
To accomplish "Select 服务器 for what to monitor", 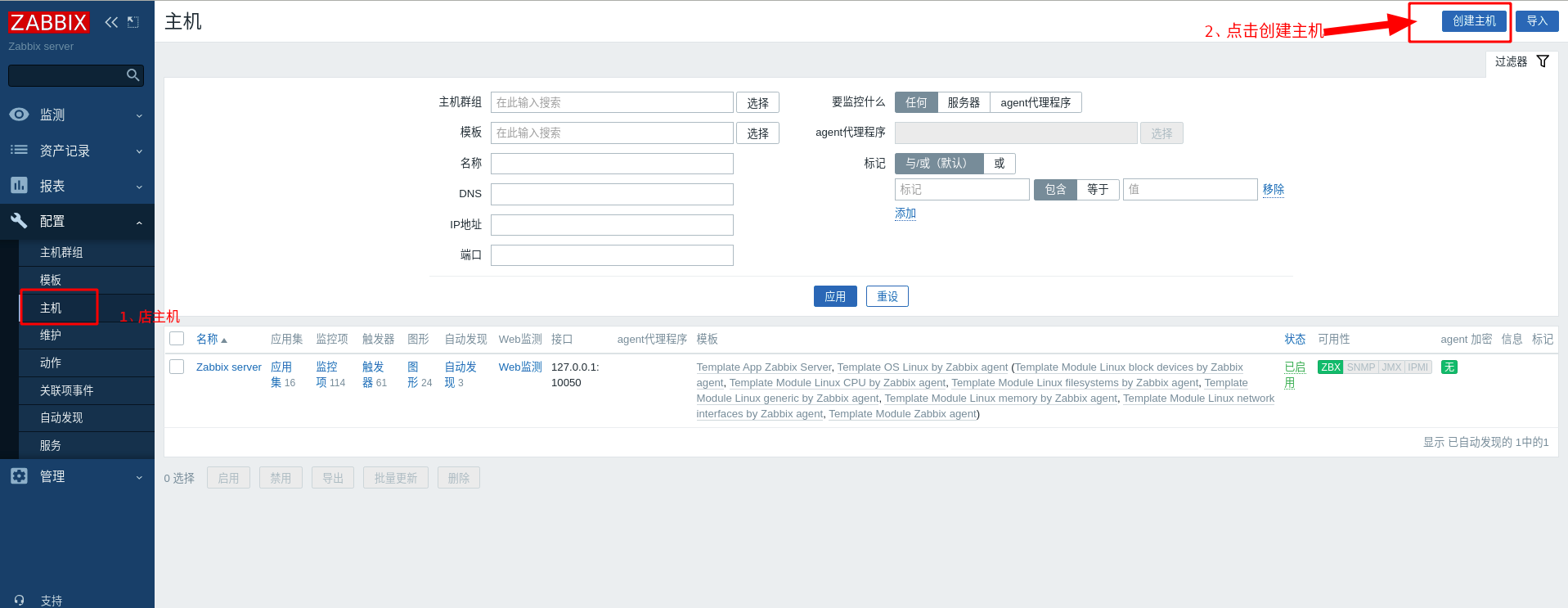I will (964, 102).
